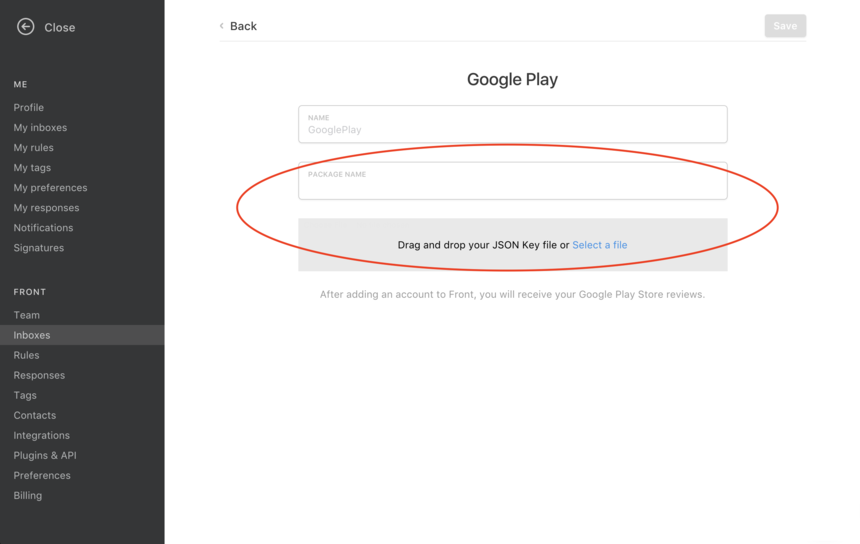Open My inboxes section

tap(40, 128)
